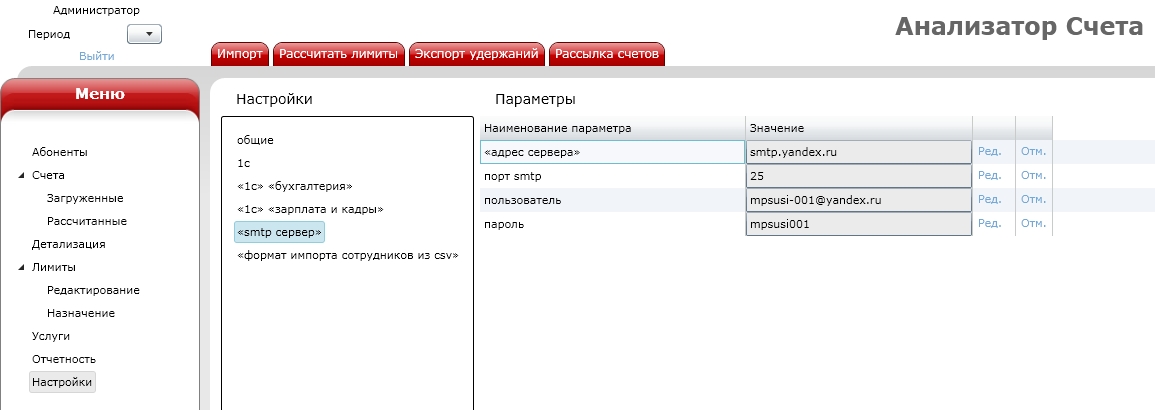Select «формат импорта сотрудников из csv»

click(x=347, y=255)
